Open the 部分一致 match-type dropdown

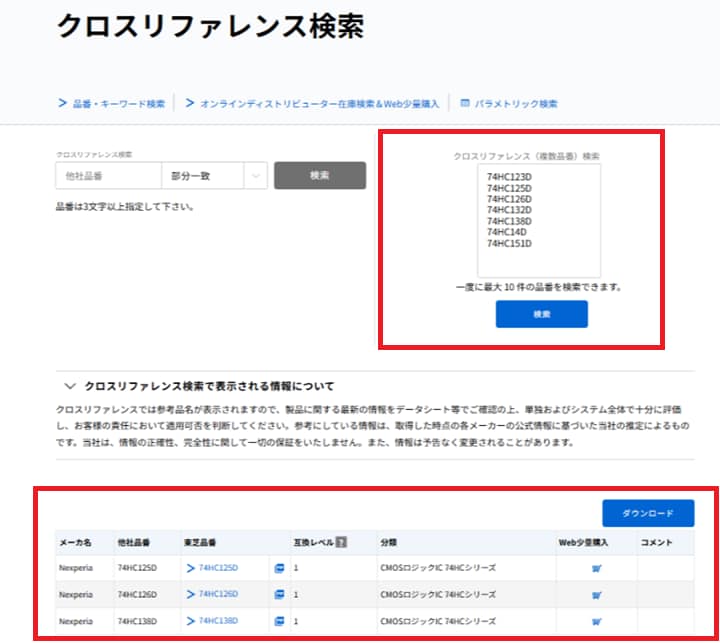click(214, 175)
